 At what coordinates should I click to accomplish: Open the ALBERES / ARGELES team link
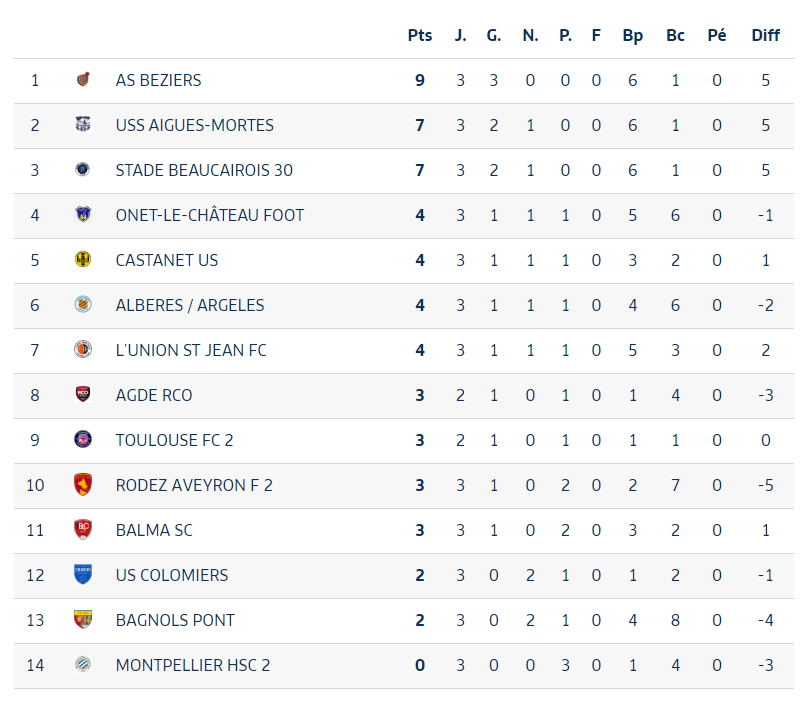[x=190, y=305]
